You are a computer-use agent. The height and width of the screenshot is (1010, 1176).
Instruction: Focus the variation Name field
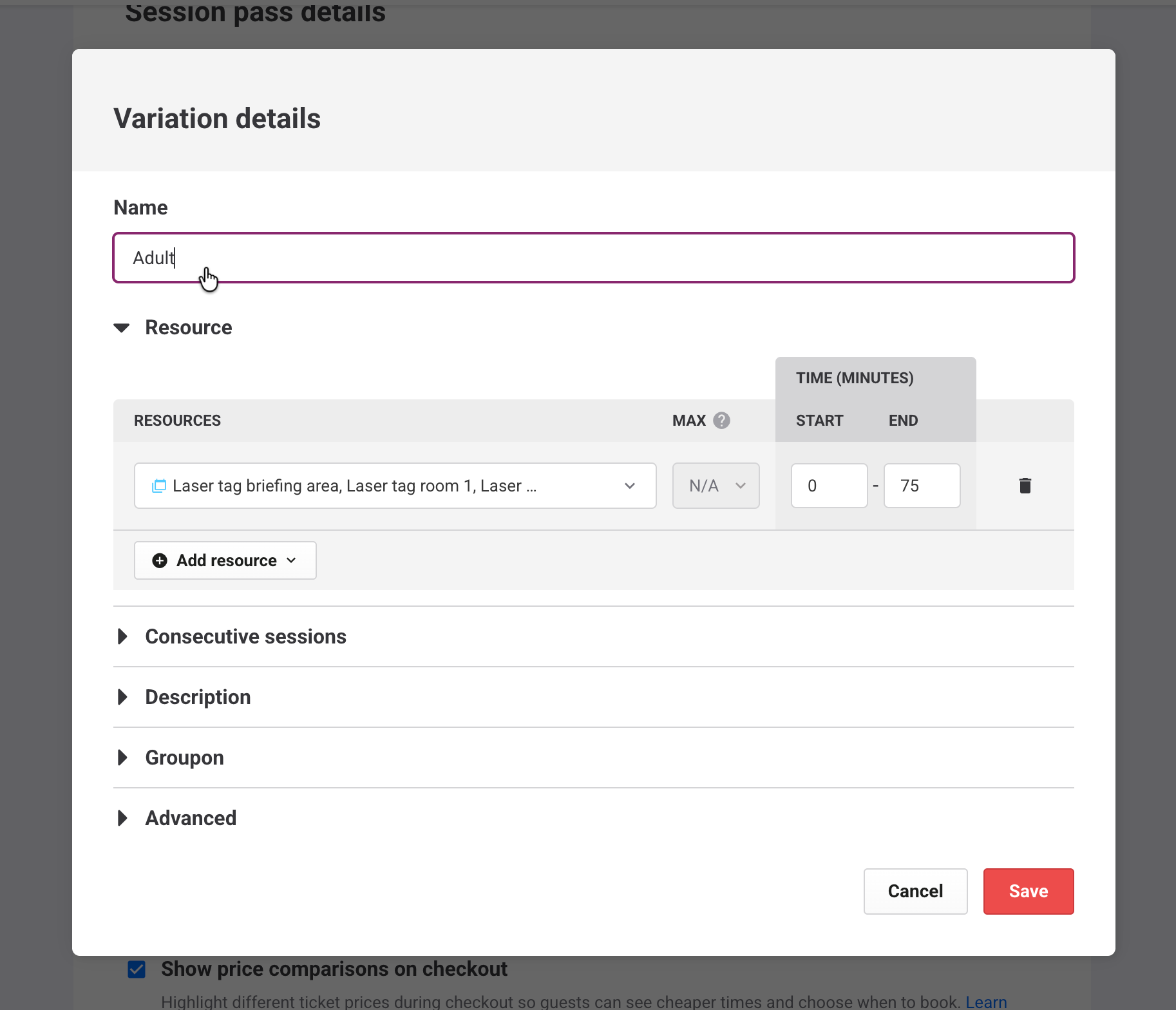593,258
